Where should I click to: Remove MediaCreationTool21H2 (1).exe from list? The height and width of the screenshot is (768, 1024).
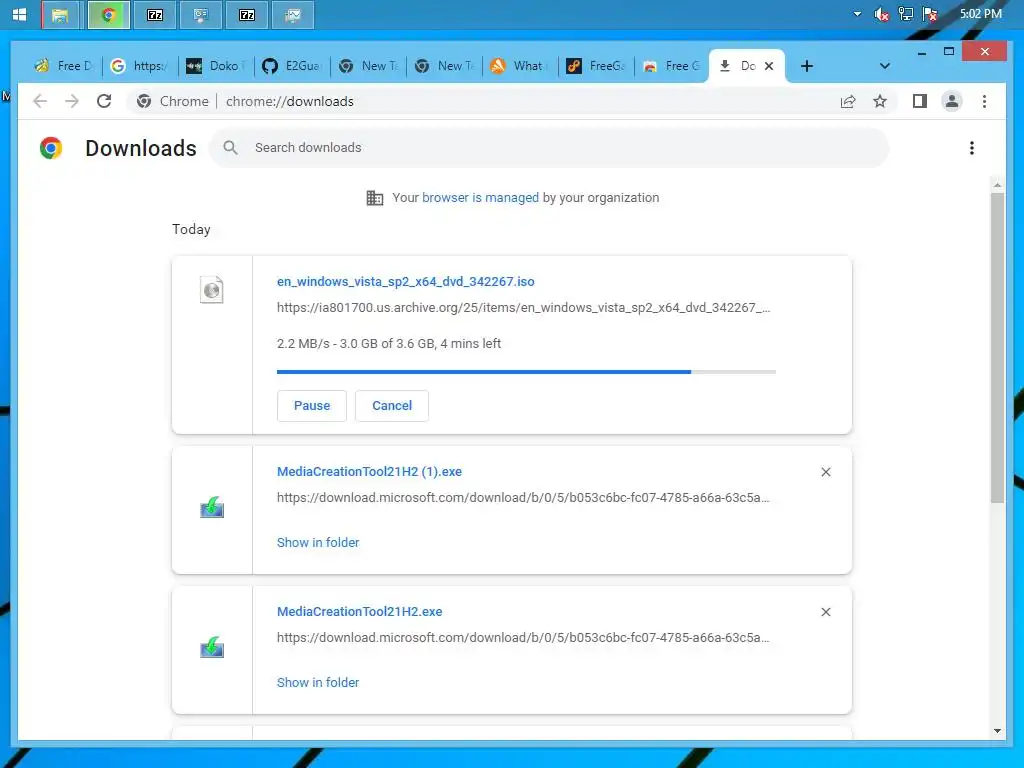(825, 472)
